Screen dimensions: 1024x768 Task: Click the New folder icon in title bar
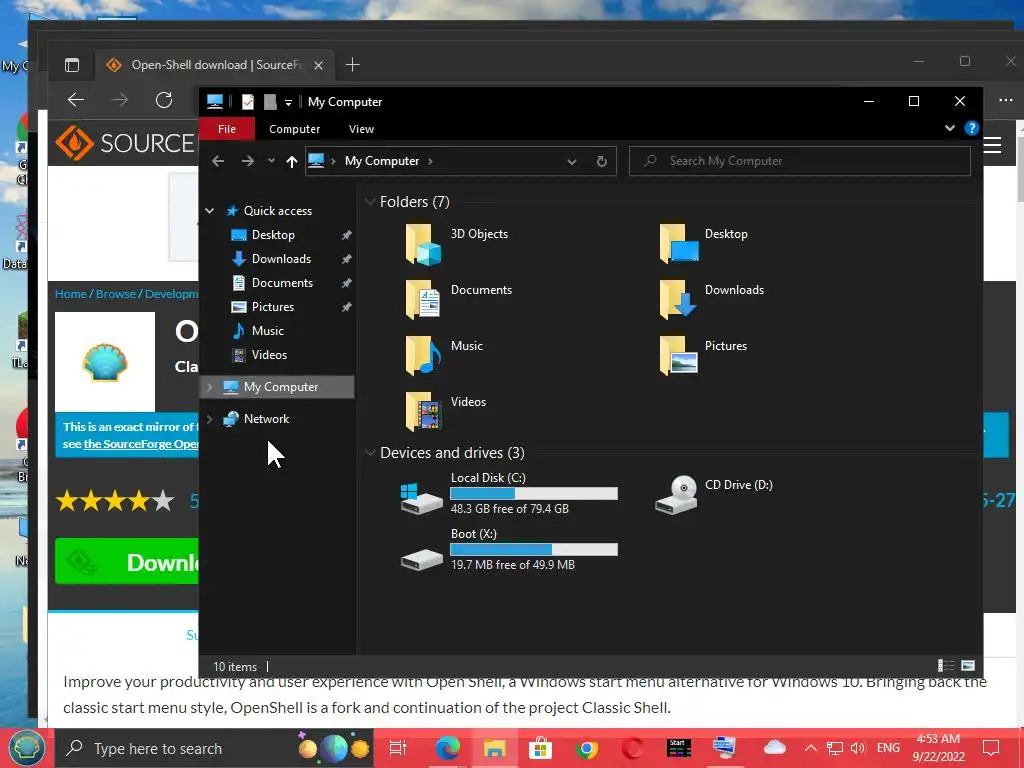(270, 102)
